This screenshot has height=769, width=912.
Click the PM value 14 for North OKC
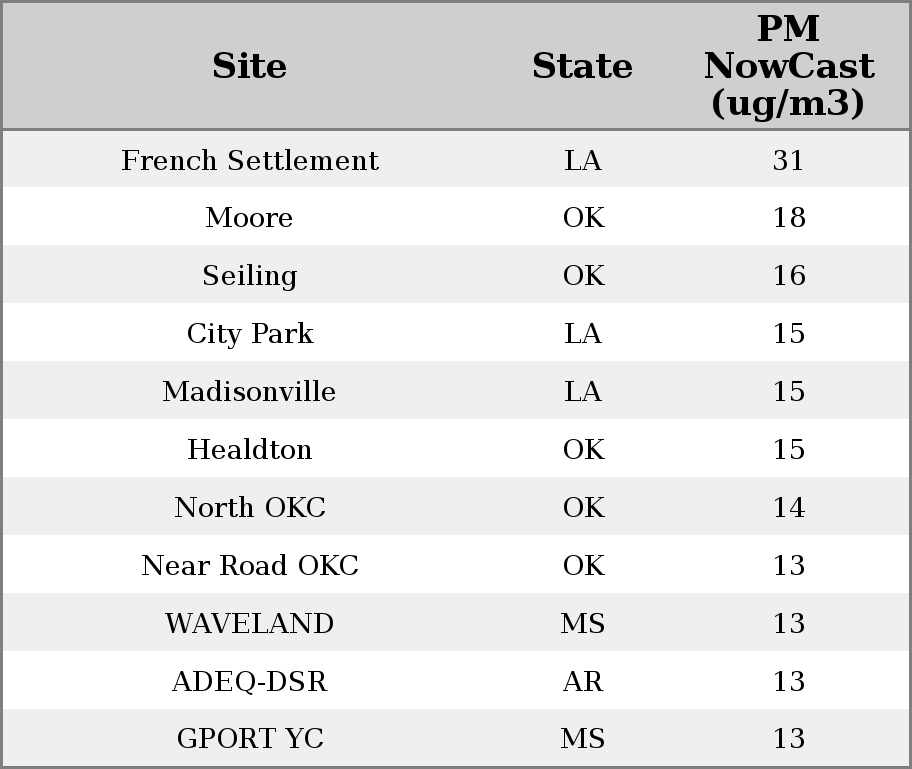pos(788,508)
